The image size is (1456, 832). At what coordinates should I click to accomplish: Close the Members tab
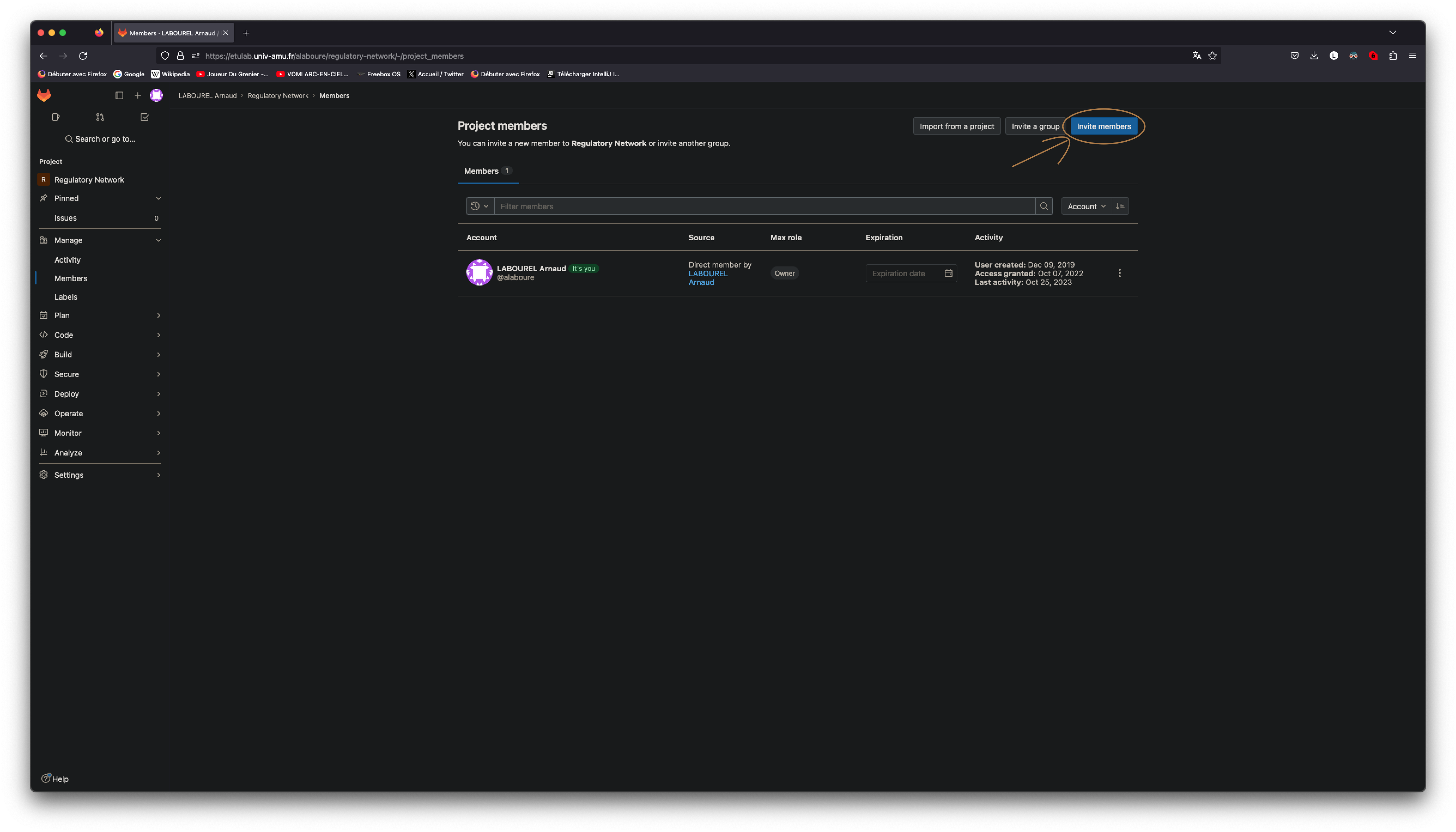point(226,33)
